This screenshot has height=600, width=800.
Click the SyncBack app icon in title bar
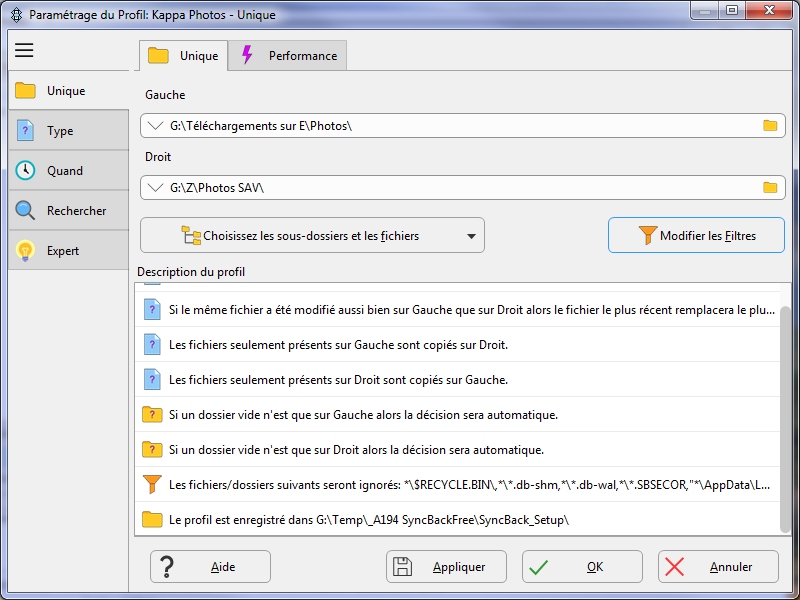pos(16,14)
